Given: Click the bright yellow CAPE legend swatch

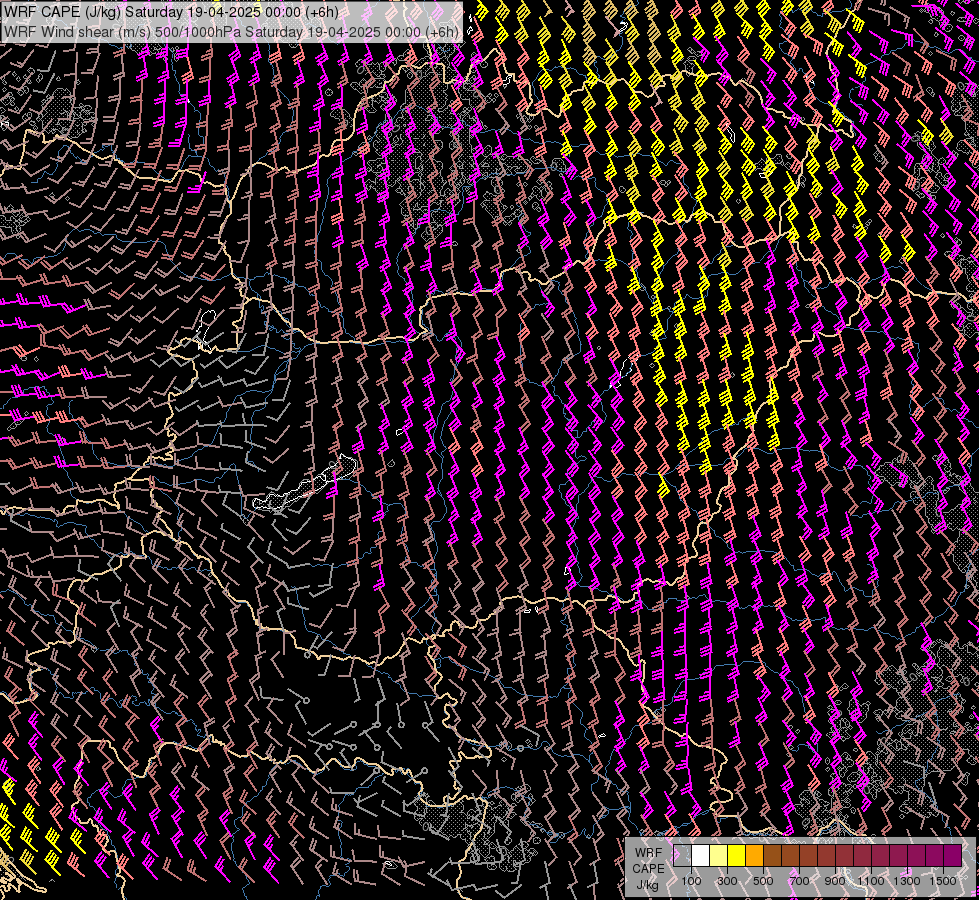Looking at the screenshot, I should click(x=736, y=856).
